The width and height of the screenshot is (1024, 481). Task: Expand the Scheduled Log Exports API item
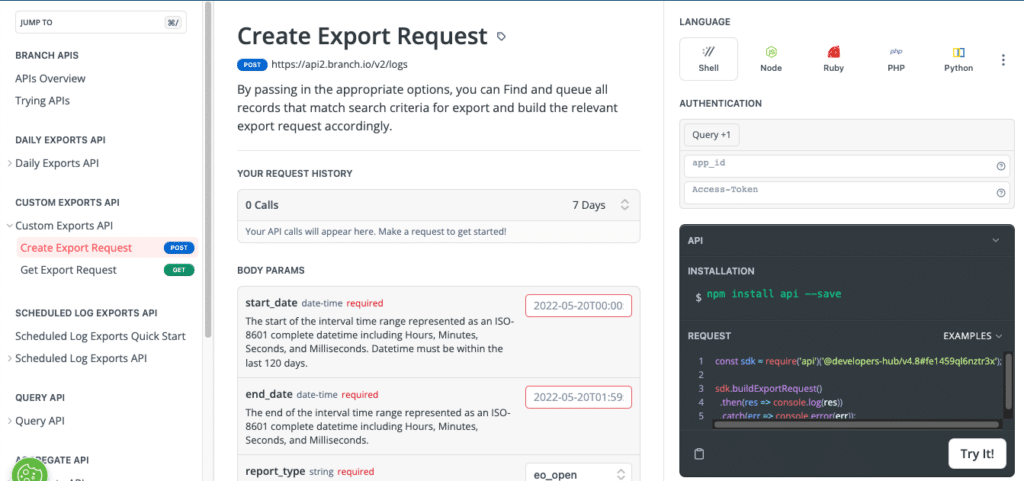(9, 358)
